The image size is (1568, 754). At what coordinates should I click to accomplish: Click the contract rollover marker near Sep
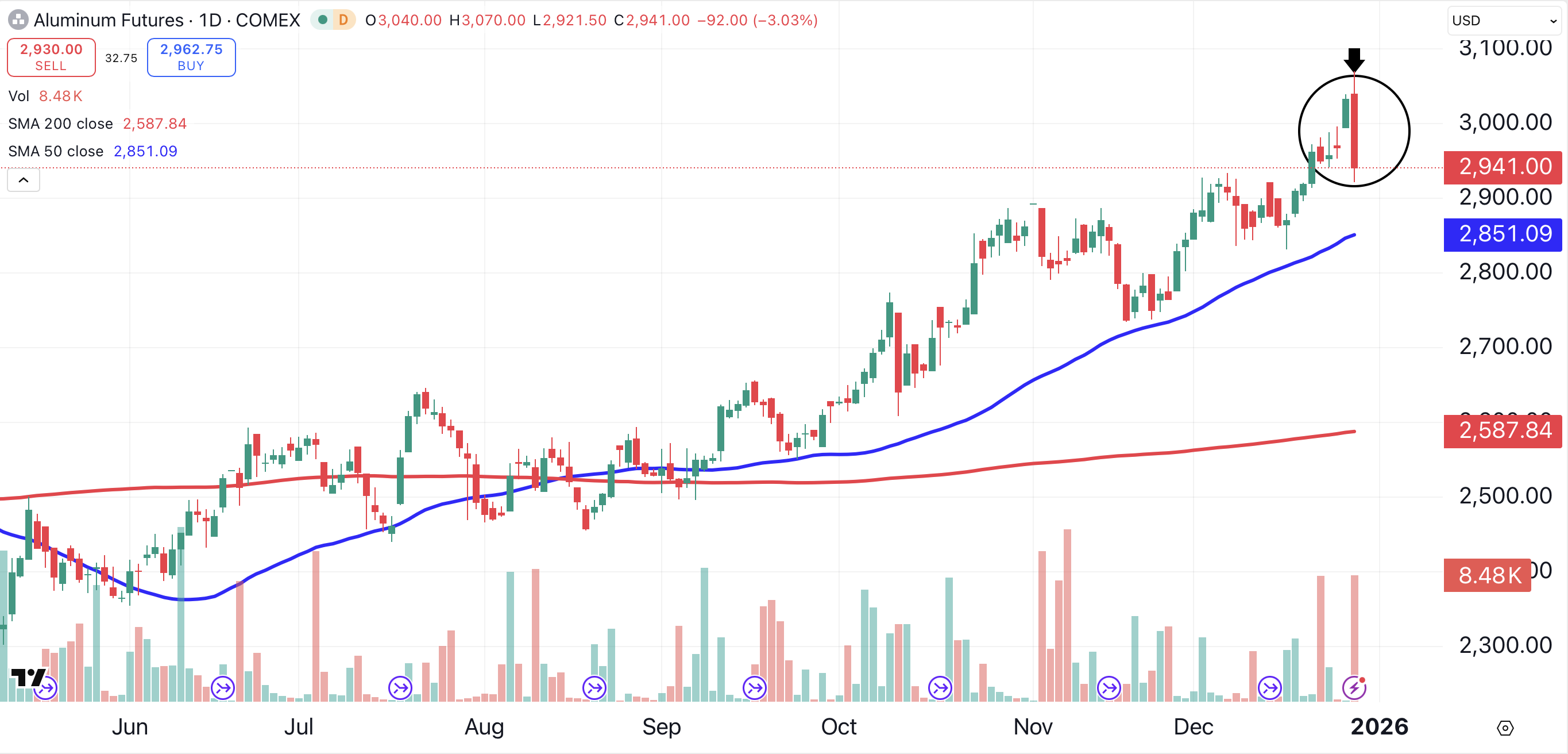point(594,688)
